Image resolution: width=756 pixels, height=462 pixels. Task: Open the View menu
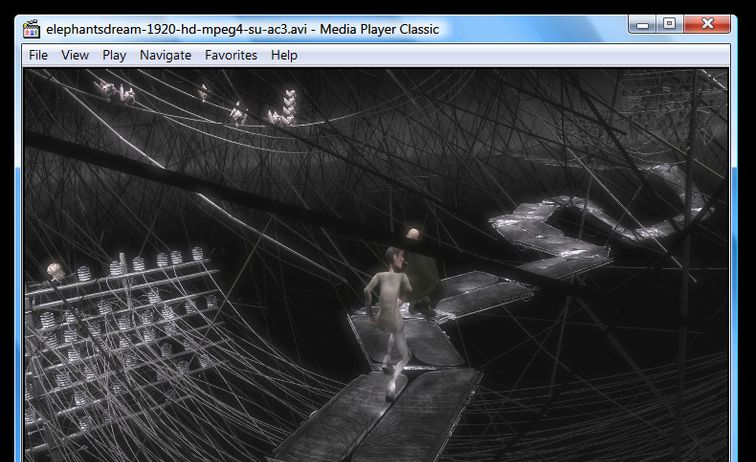pos(75,55)
